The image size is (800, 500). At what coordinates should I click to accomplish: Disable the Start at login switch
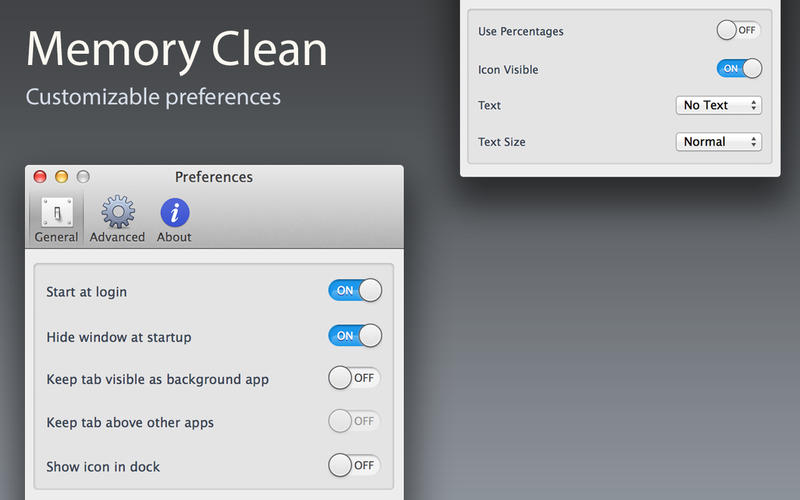point(355,291)
